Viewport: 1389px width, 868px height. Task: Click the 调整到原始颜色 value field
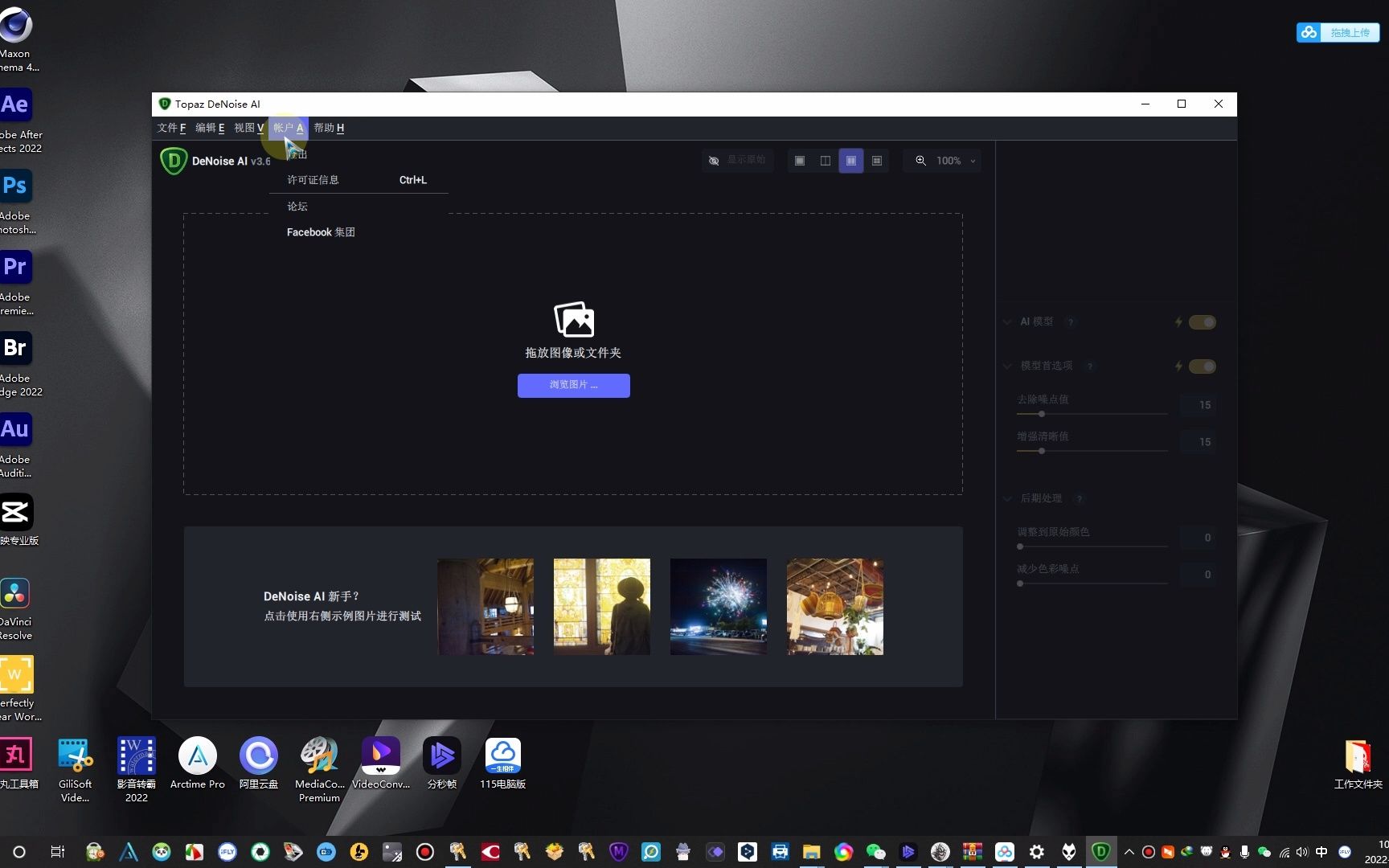click(x=1198, y=538)
